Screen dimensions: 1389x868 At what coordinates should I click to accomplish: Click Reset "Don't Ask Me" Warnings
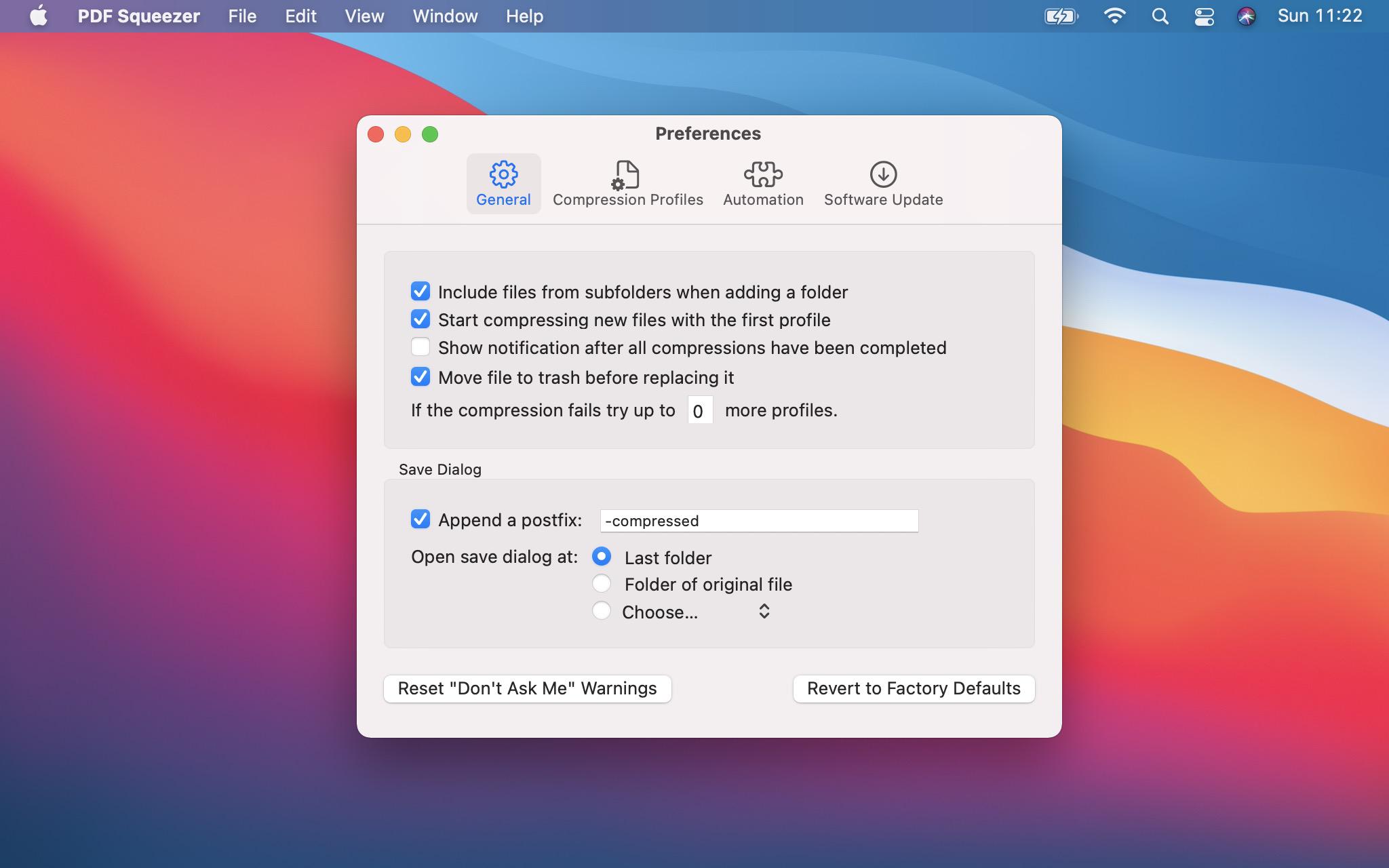coord(528,689)
